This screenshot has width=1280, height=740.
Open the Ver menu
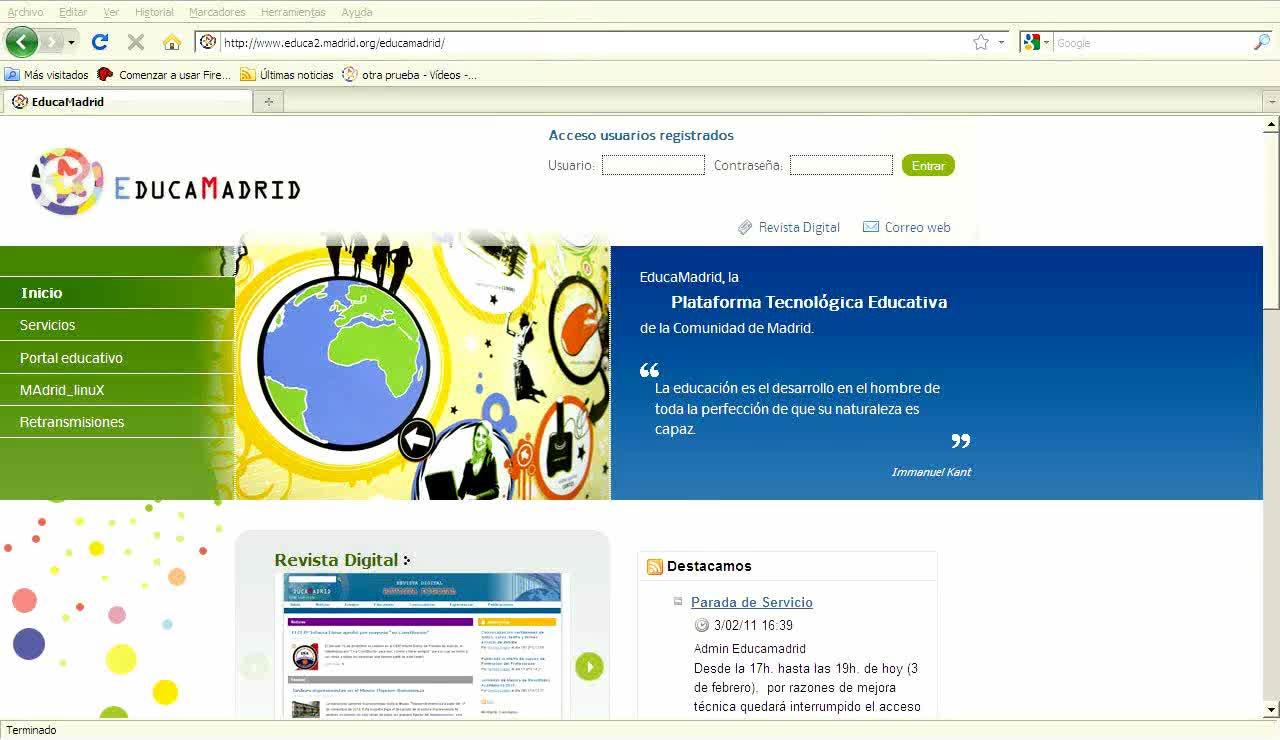click(x=111, y=12)
